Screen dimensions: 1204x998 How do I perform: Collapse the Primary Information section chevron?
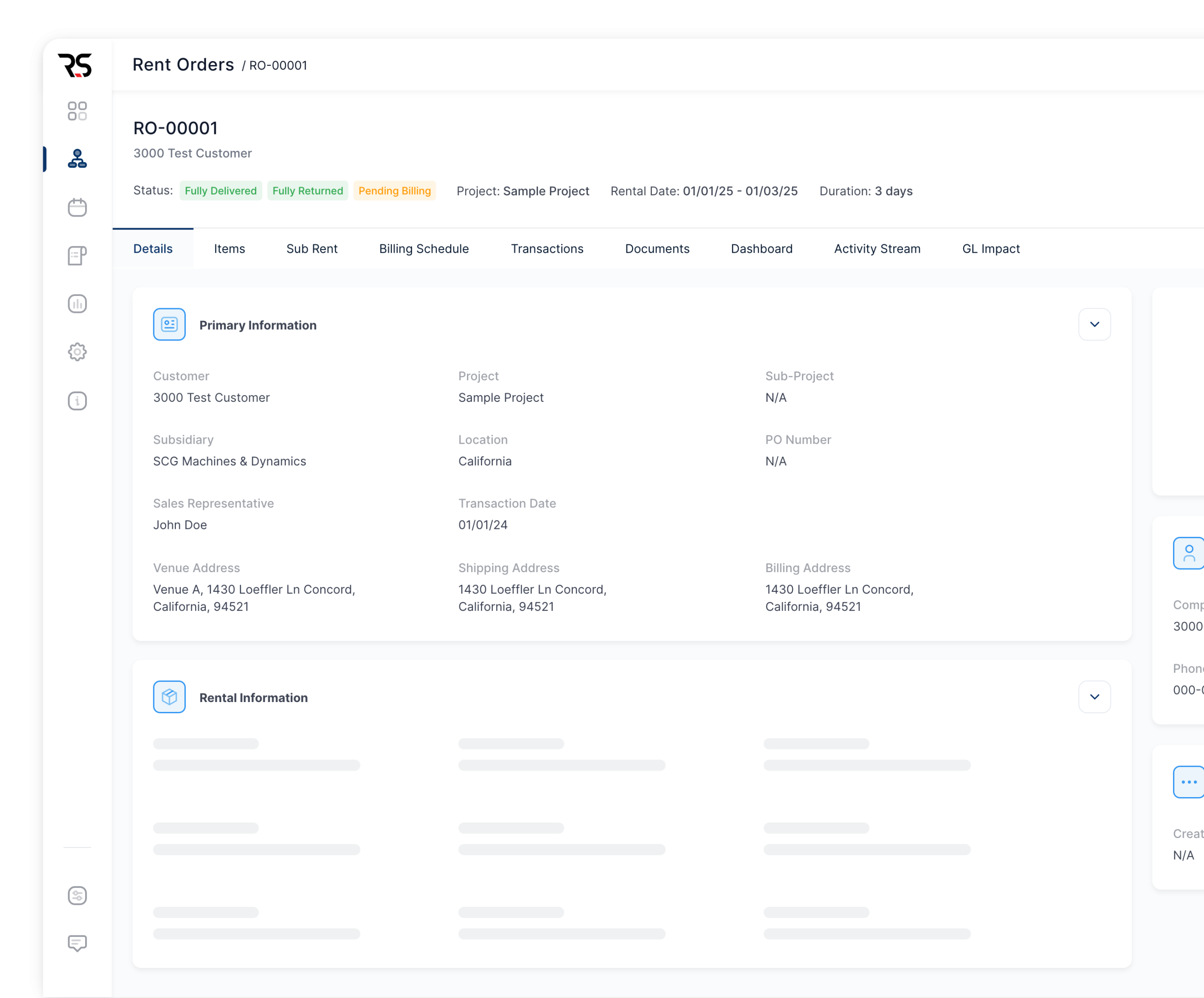(1094, 325)
